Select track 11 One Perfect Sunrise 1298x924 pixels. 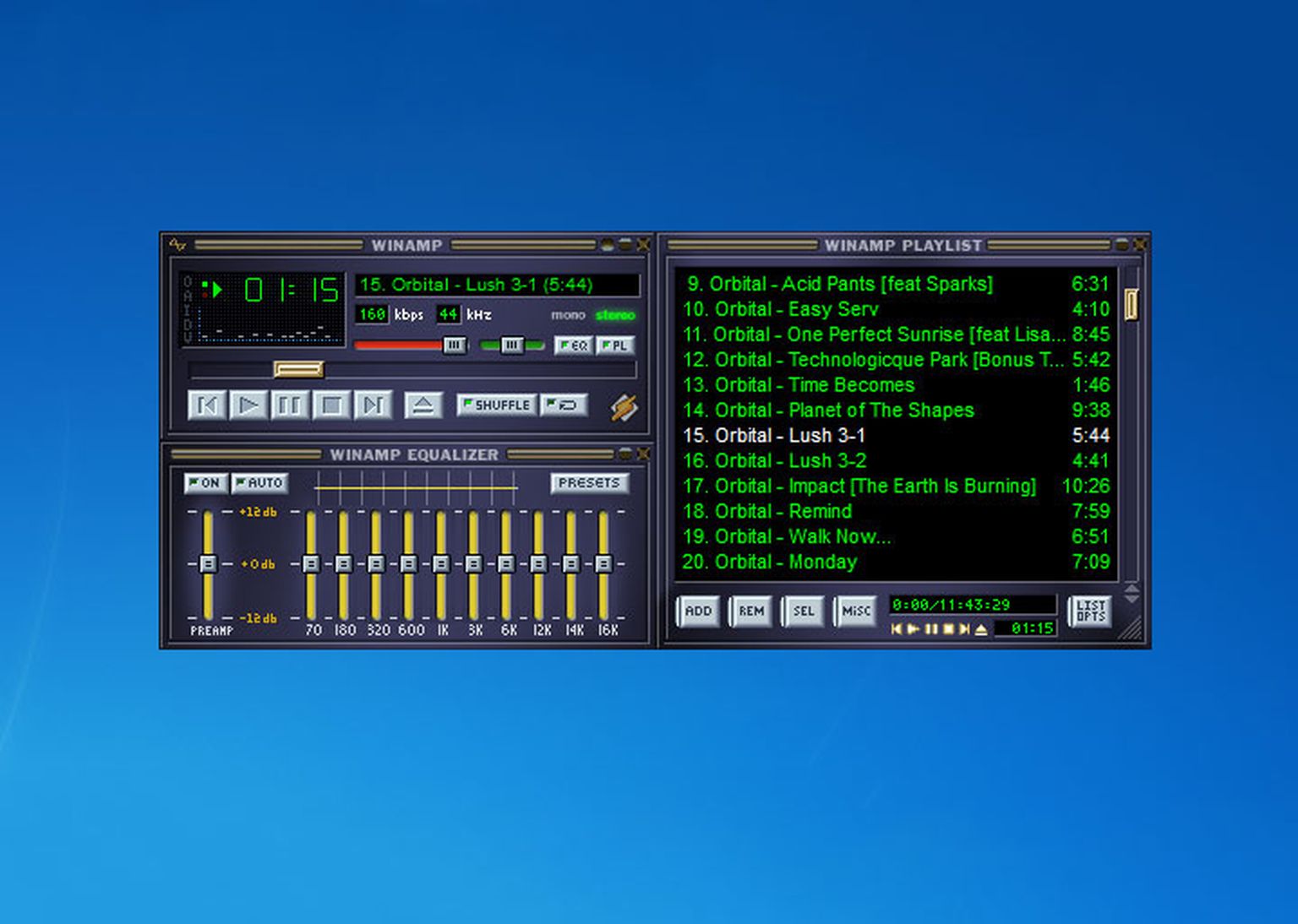click(x=896, y=334)
